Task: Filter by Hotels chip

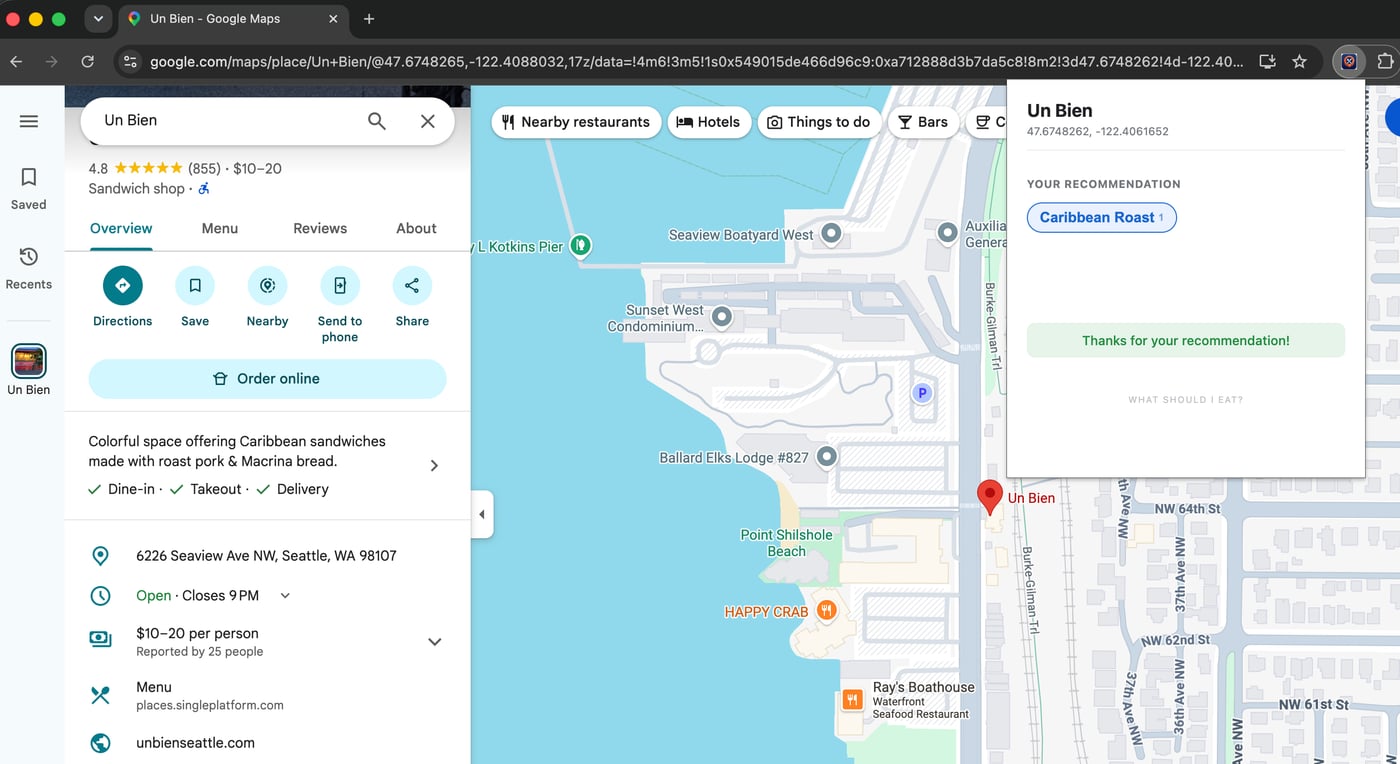Action: [x=708, y=122]
